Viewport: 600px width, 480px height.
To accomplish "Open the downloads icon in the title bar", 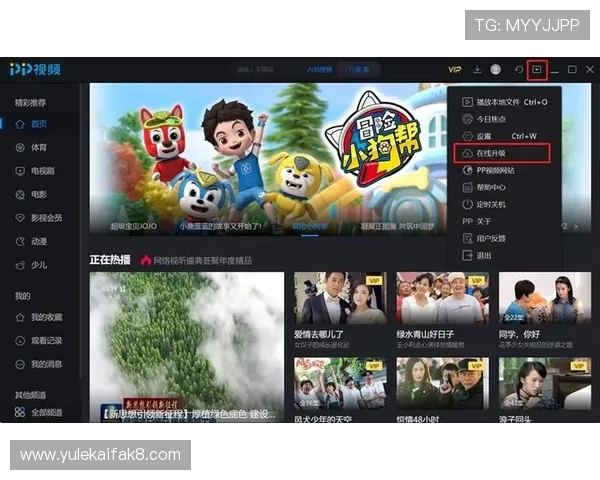I will click(x=477, y=69).
